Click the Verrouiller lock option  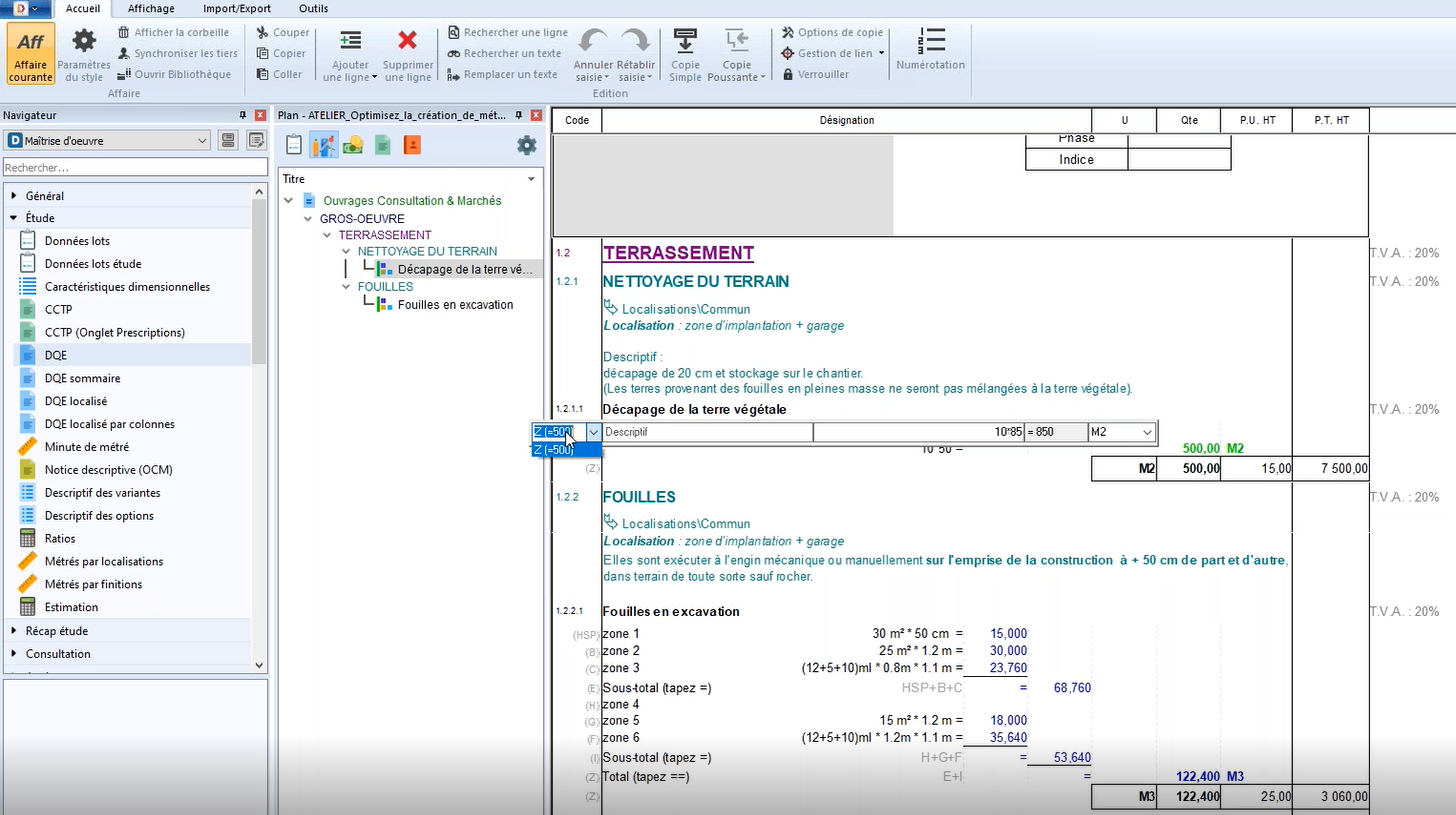coord(816,74)
